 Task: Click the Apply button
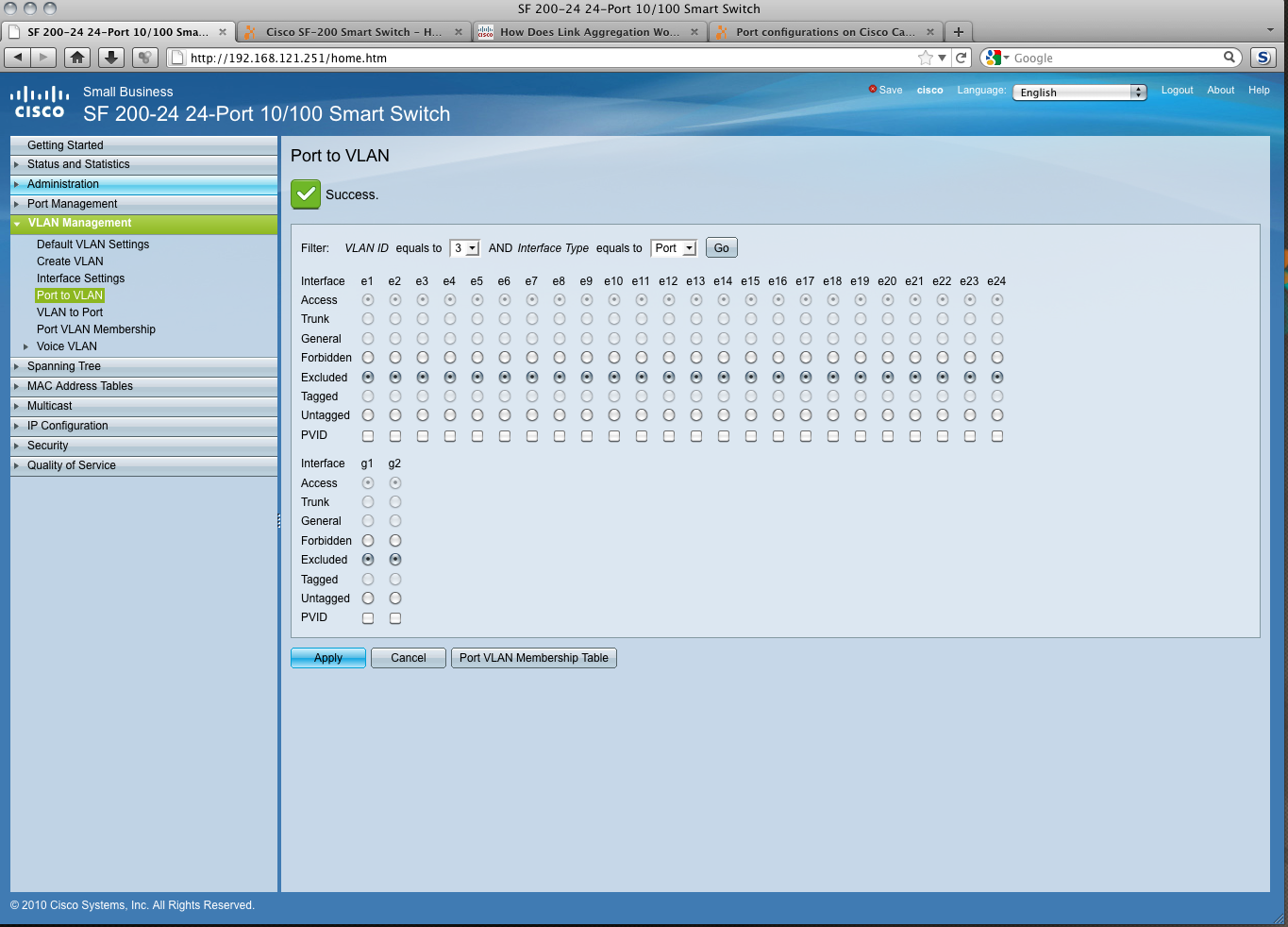(x=328, y=658)
